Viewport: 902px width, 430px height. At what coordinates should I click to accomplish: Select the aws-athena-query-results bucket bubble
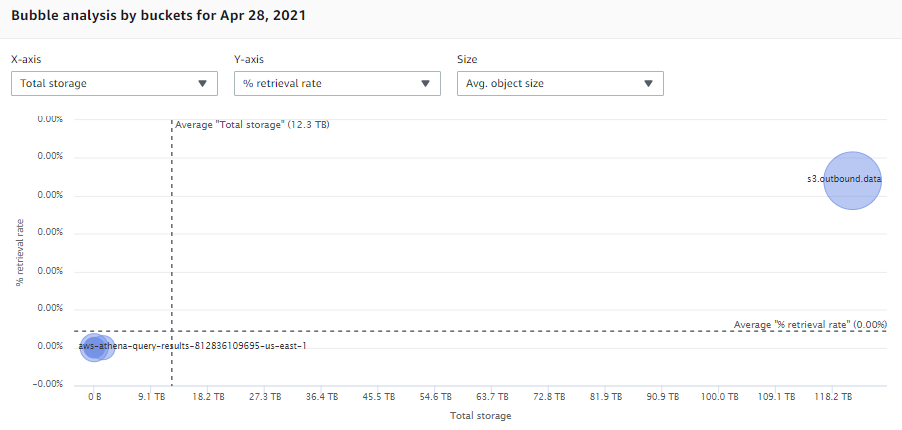click(x=93, y=347)
